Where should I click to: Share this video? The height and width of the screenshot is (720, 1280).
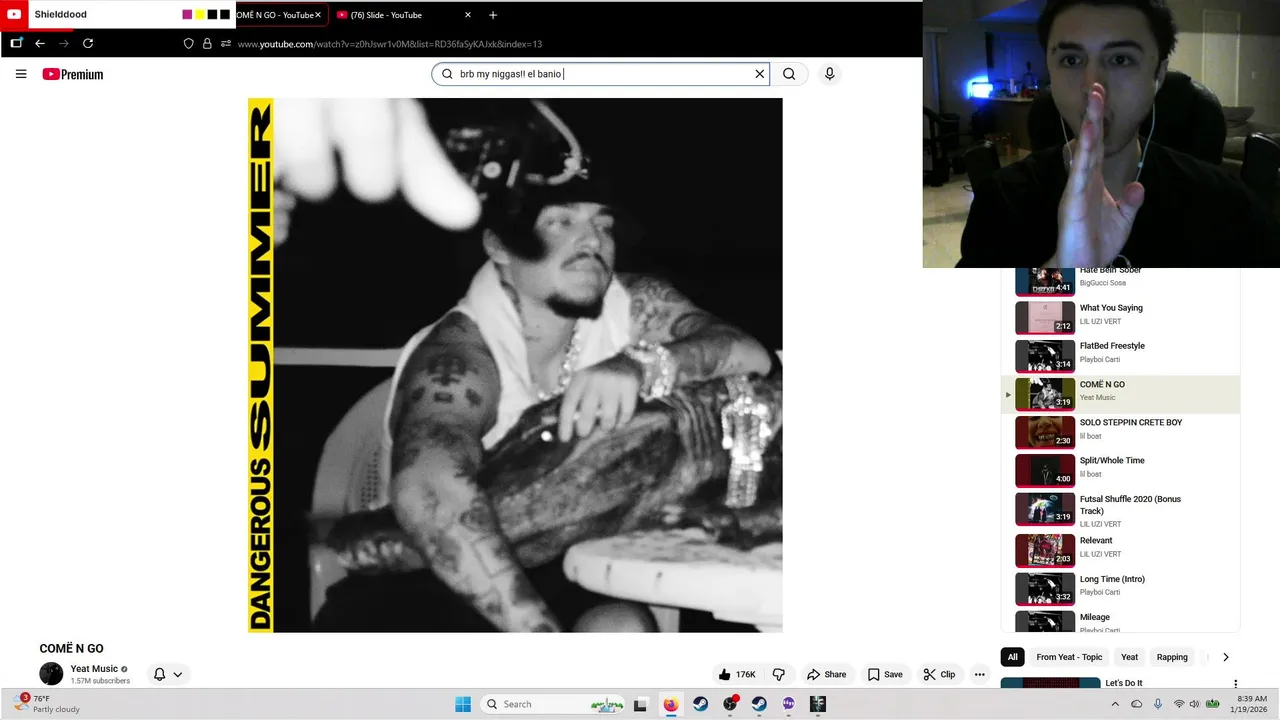(827, 674)
